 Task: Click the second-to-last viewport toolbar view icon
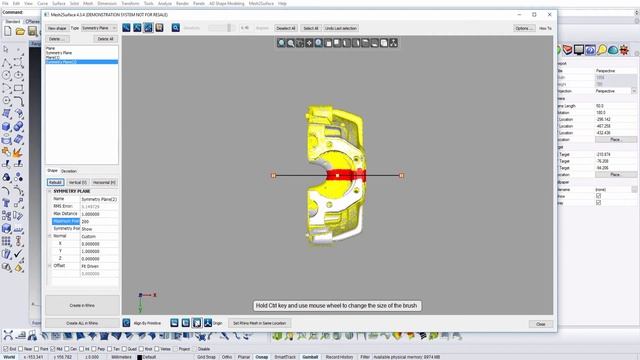click(x=384, y=43)
